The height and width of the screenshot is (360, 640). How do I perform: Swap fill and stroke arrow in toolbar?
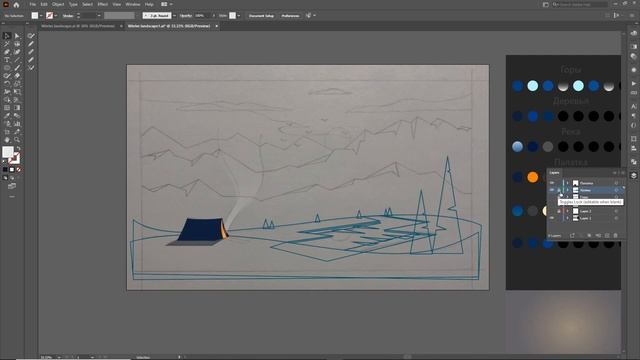click(18, 148)
